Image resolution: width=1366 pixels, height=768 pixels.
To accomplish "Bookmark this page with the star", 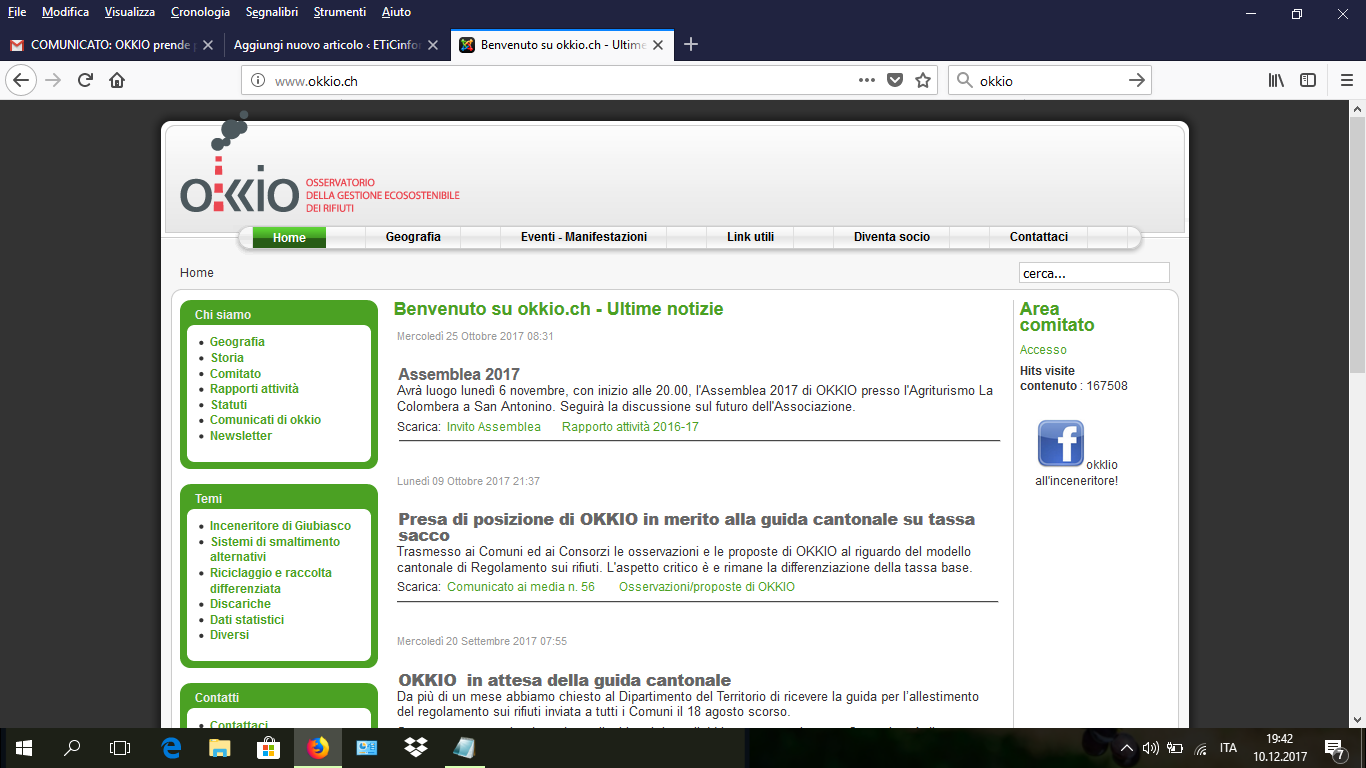I will pos(923,80).
